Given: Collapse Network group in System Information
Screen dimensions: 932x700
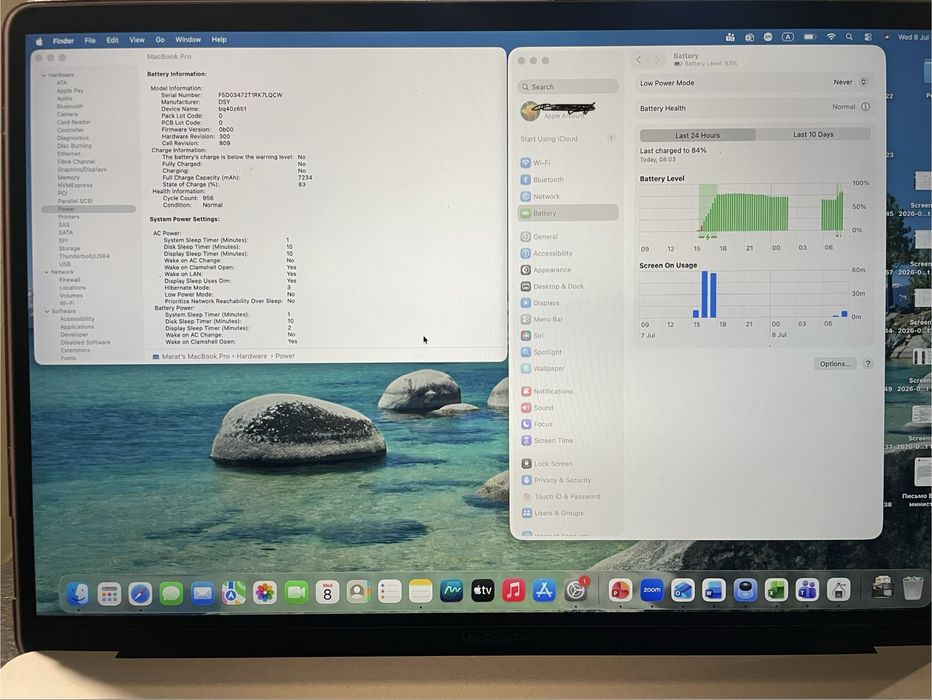Looking at the screenshot, I should pos(46,272).
